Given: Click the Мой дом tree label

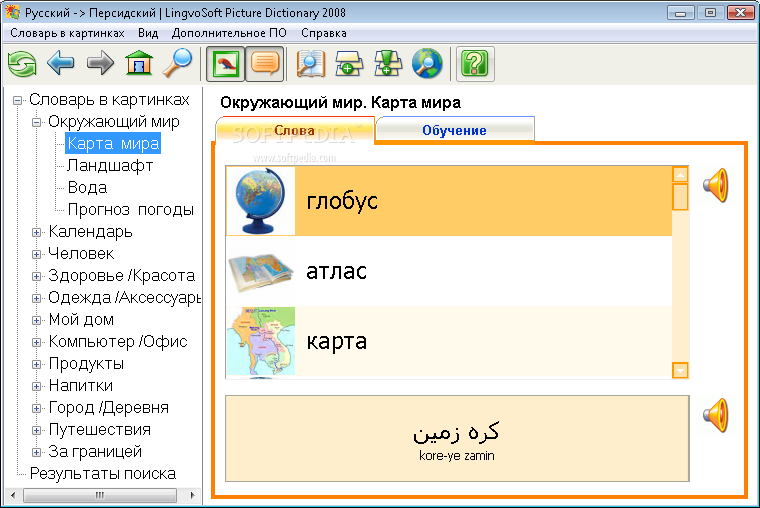Looking at the screenshot, I should click(81, 319).
